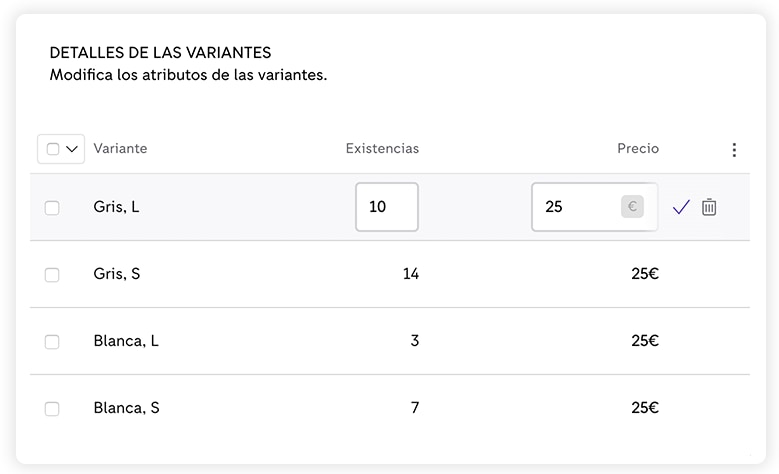Toggle the select-all checkbox in the header
779x474 pixels.
[53, 149]
